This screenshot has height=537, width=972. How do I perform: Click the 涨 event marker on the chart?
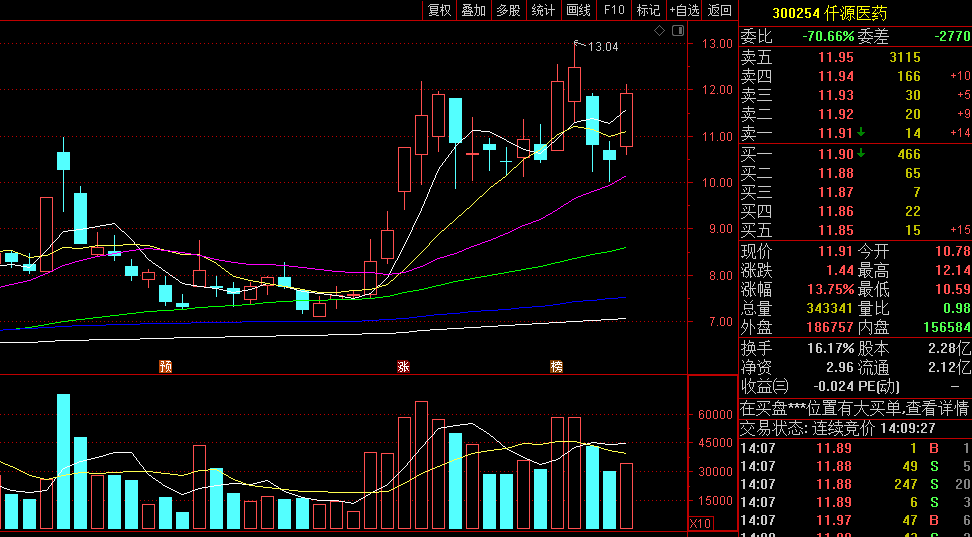pyautogui.click(x=404, y=367)
